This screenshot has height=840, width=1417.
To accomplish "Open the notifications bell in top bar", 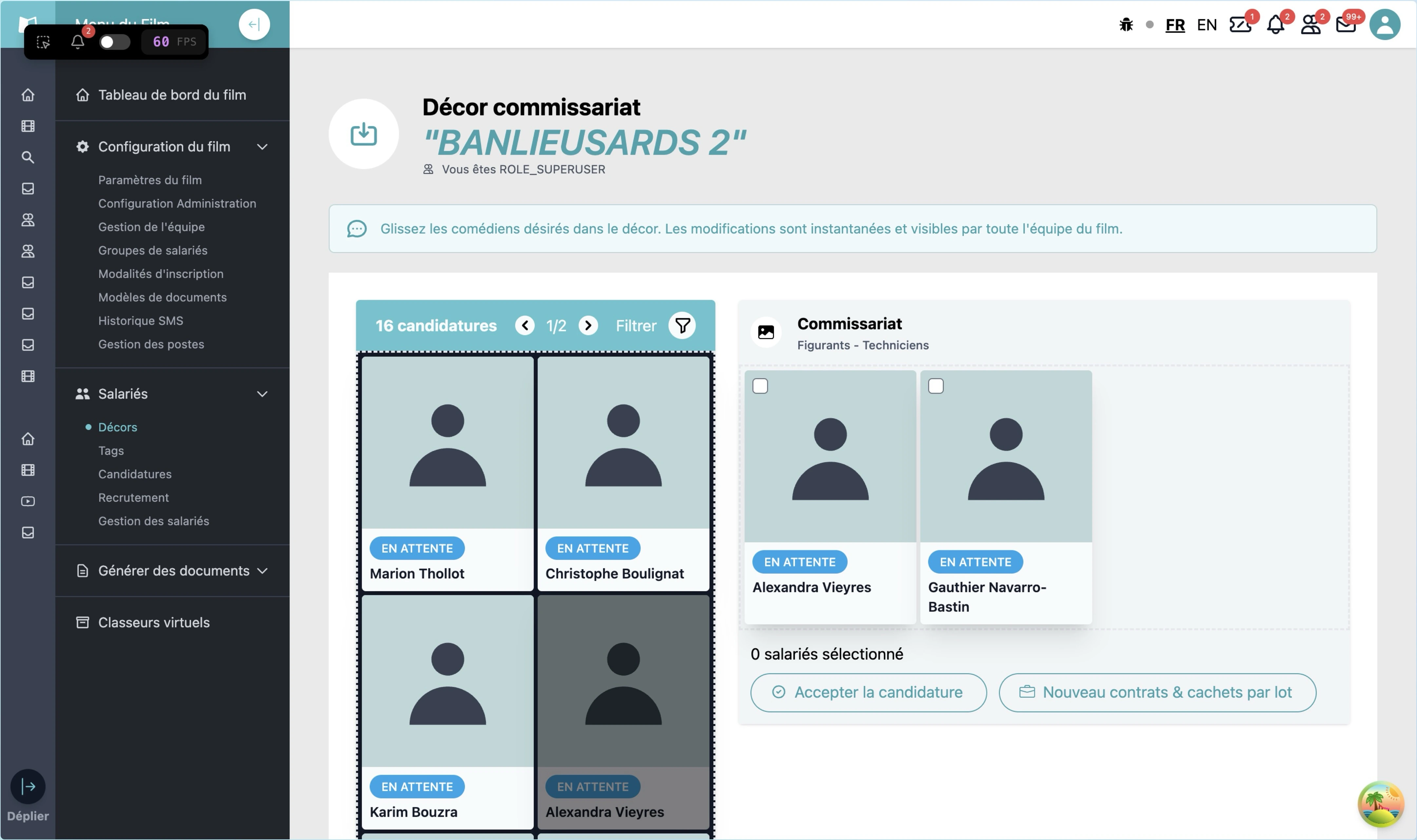I will (1275, 25).
